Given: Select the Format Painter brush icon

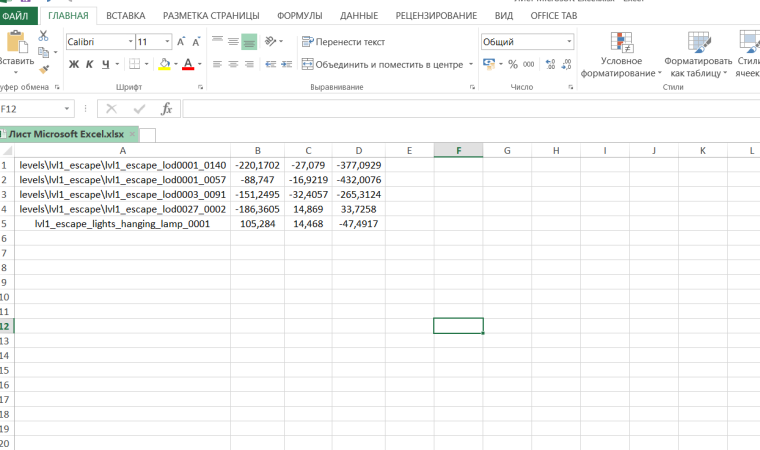Looking at the screenshot, I should [44, 69].
